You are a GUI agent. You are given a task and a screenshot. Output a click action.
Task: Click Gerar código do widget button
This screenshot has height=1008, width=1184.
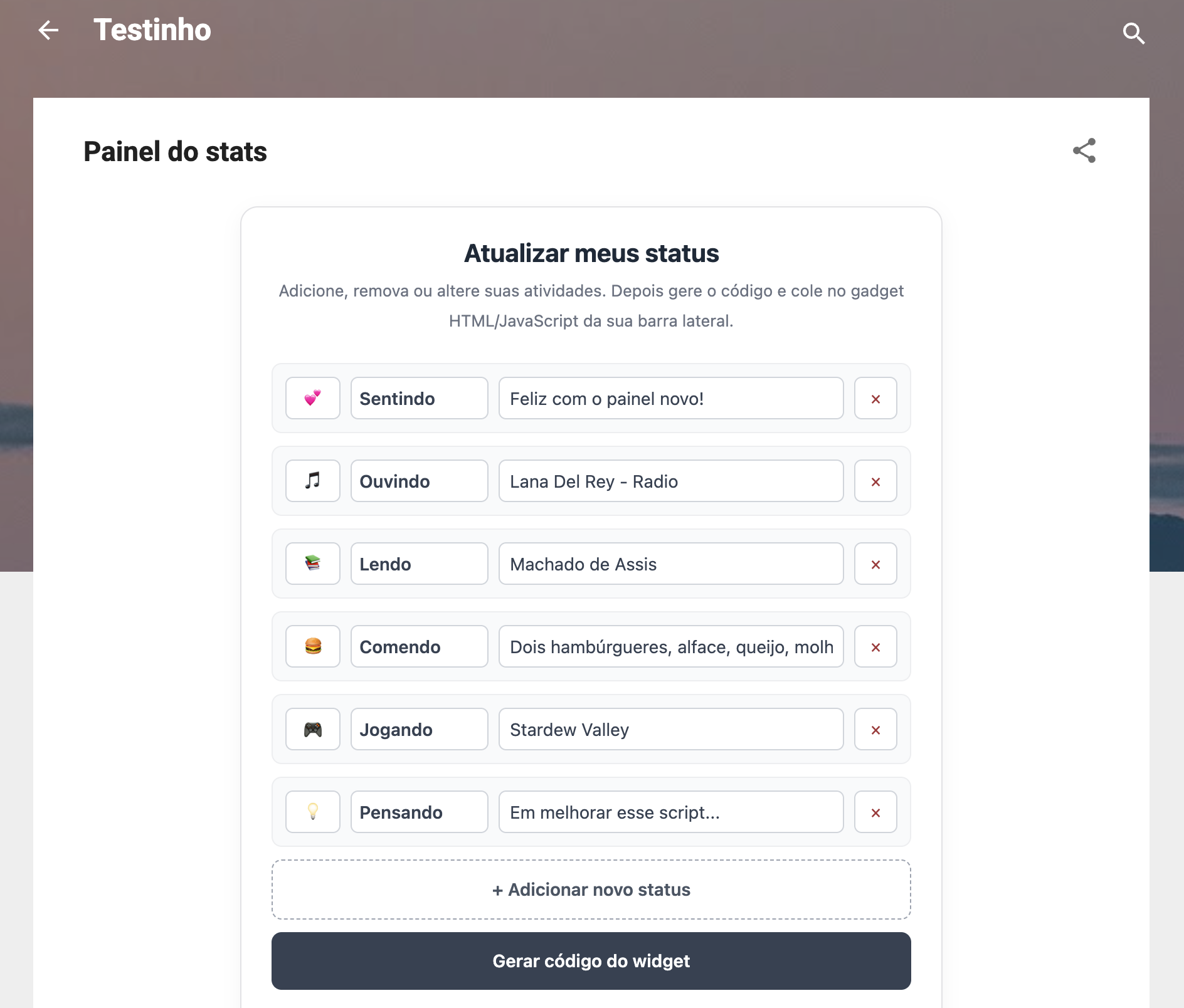click(591, 961)
